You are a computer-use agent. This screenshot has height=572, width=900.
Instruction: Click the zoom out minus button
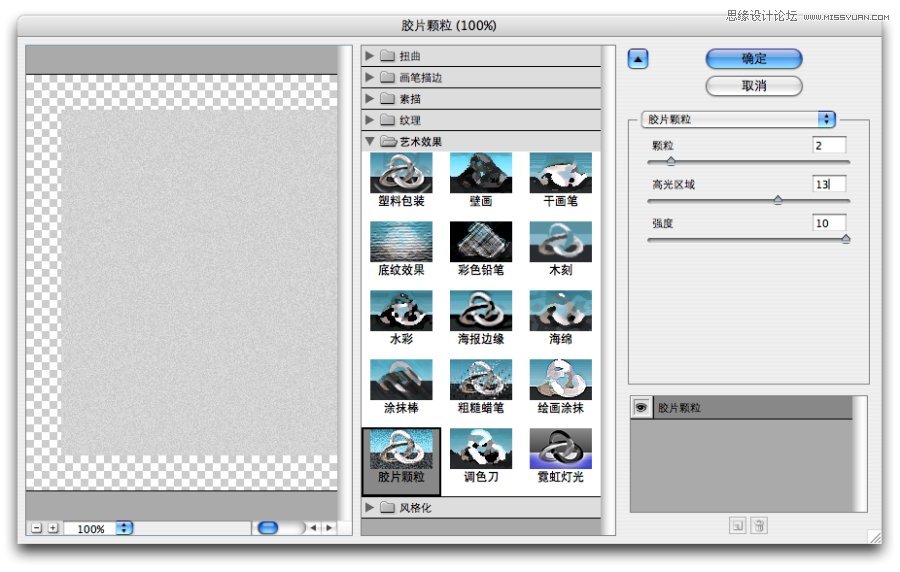[37, 528]
